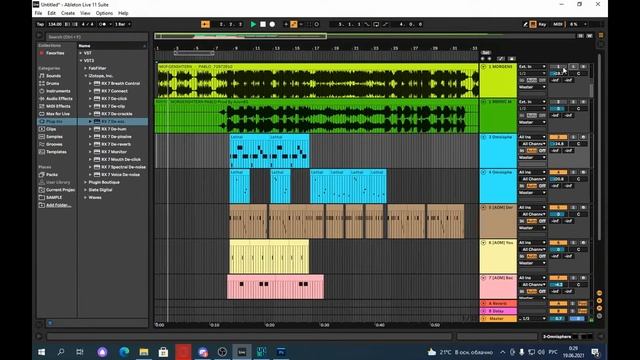Open the View menu
The width and height of the screenshot is (640, 360).
pos(85,13)
